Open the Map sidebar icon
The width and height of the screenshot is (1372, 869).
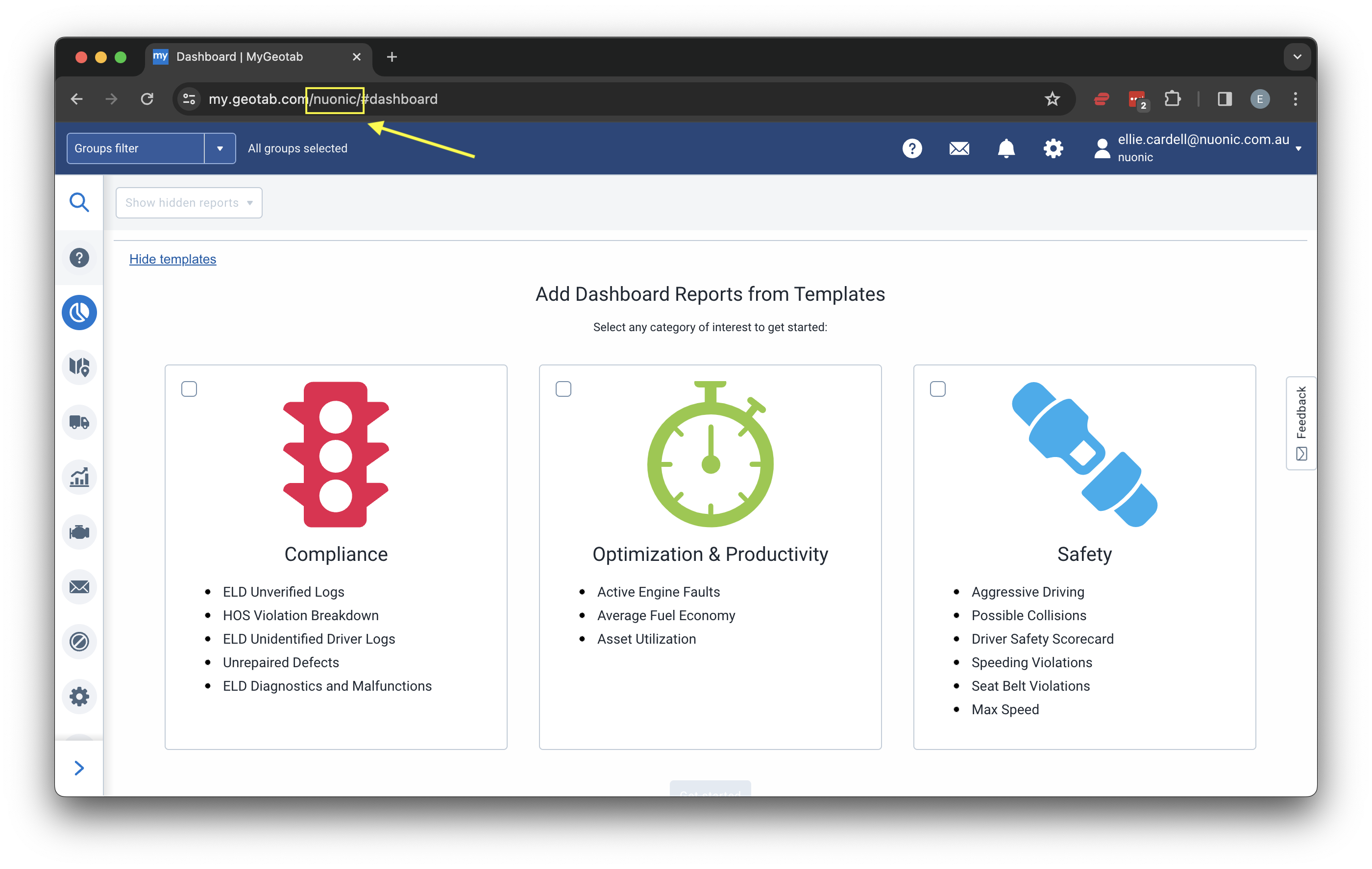[79, 367]
